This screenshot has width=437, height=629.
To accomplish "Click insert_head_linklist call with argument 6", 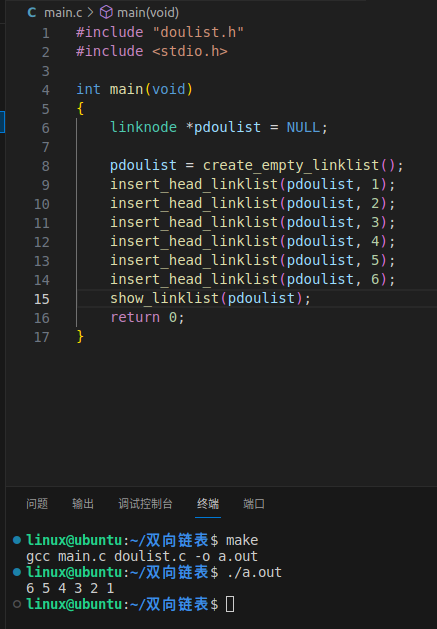I will [253, 279].
